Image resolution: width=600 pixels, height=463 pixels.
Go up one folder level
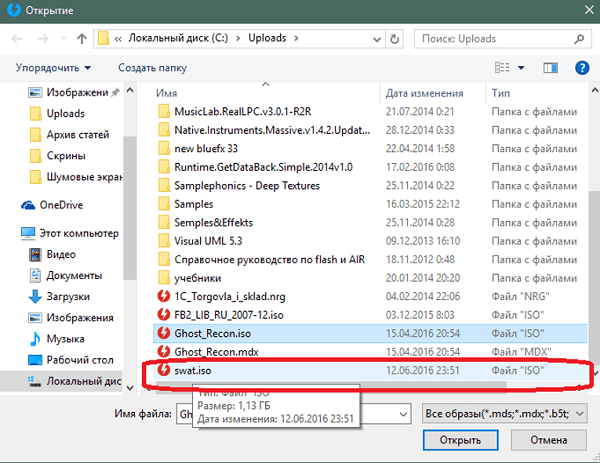82,39
